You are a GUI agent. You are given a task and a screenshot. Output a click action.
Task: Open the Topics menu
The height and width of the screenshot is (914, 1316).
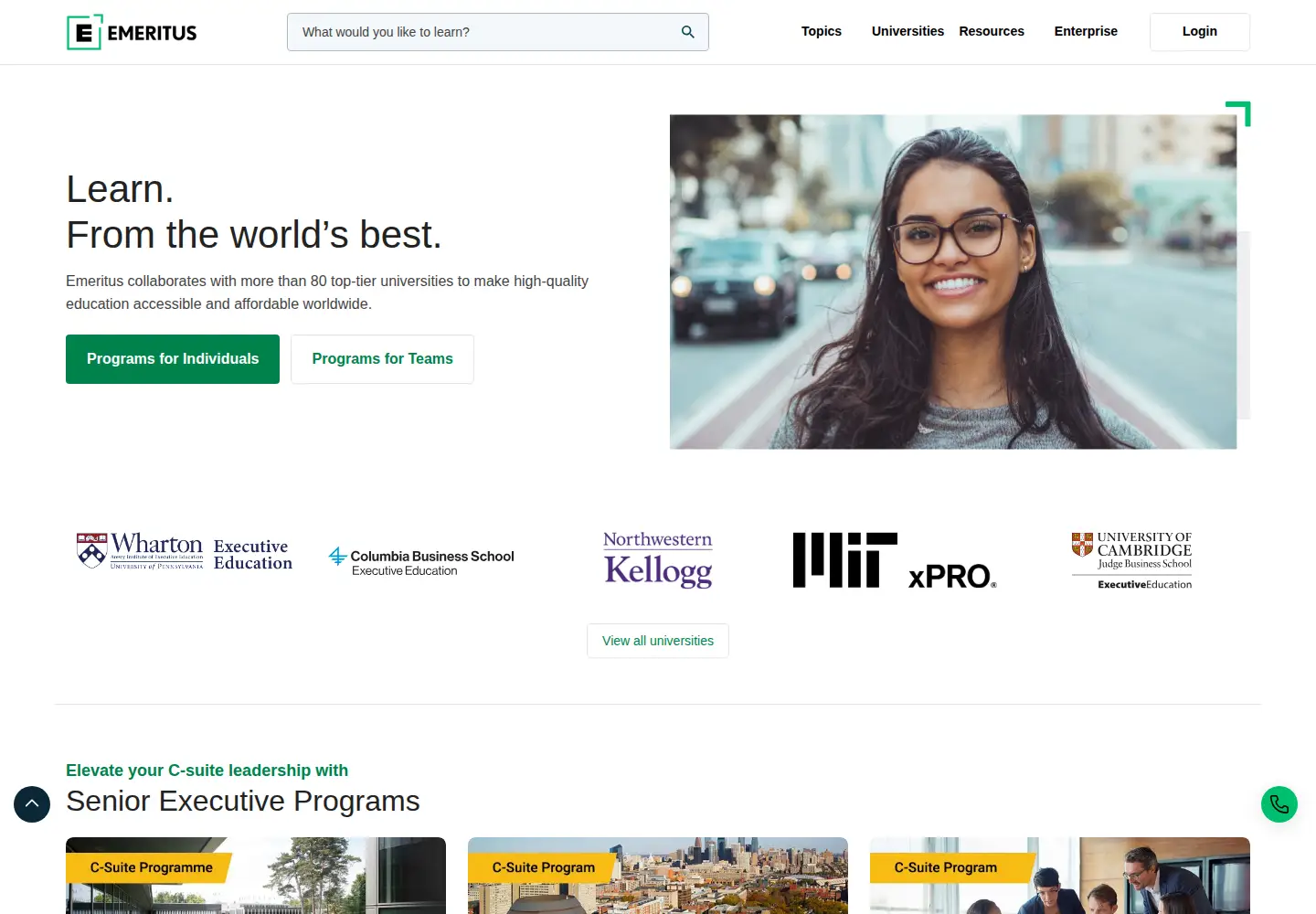tap(822, 31)
